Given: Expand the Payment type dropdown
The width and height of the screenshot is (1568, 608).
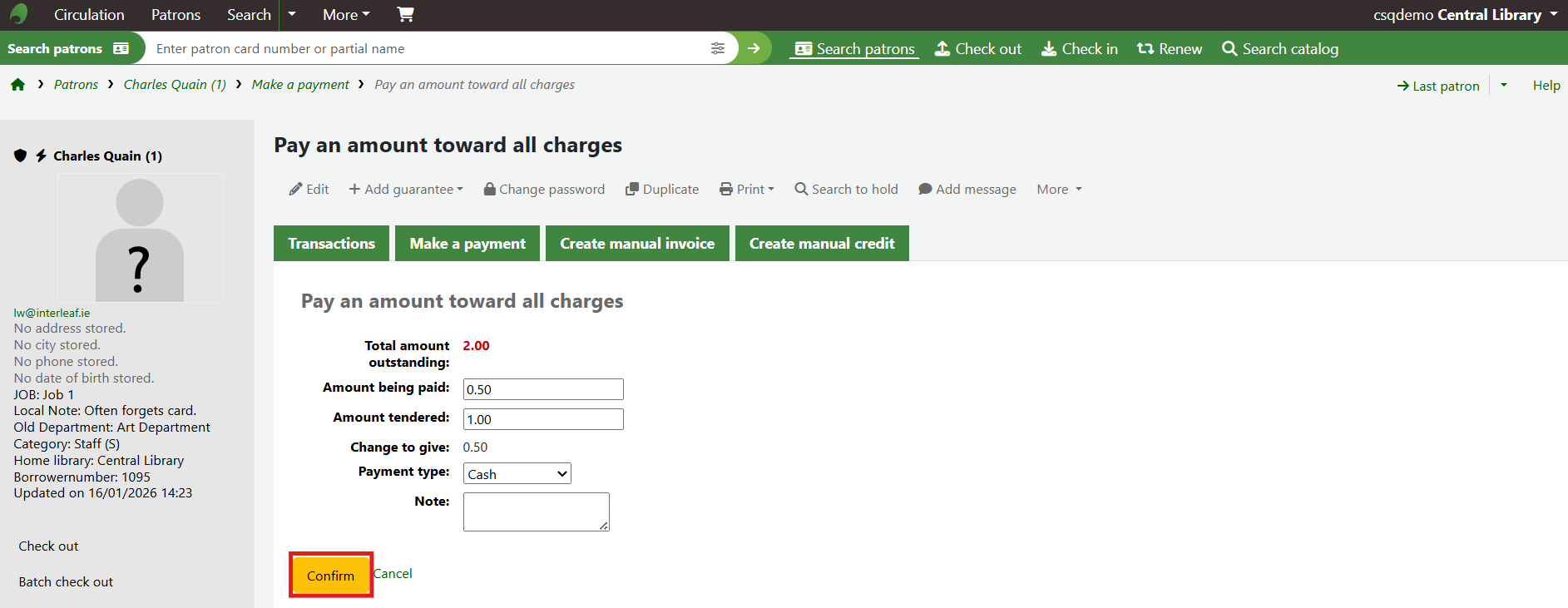Looking at the screenshot, I should coord(517,474).
